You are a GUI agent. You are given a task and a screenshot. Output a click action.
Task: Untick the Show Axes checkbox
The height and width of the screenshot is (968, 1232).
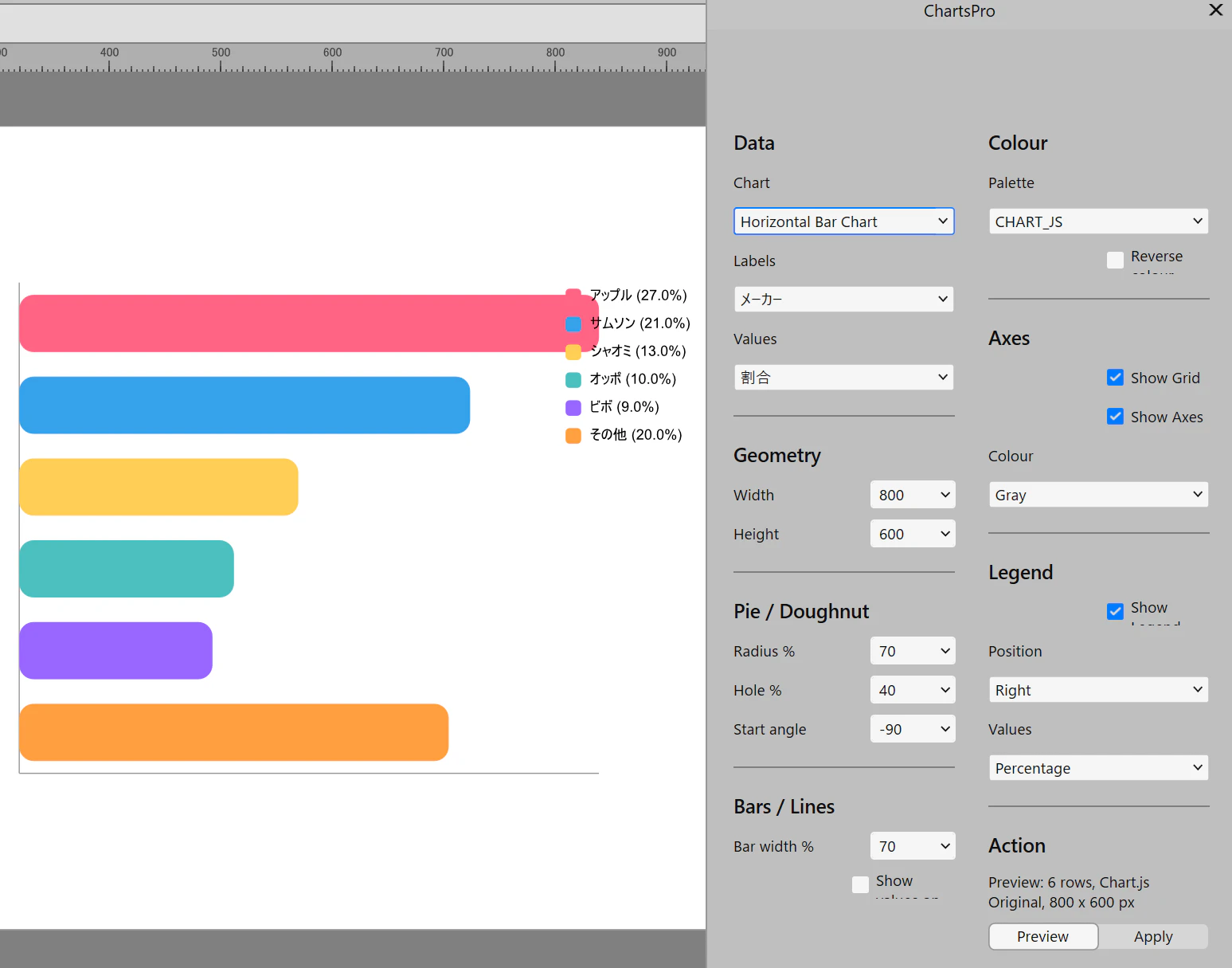[1115, 417]
